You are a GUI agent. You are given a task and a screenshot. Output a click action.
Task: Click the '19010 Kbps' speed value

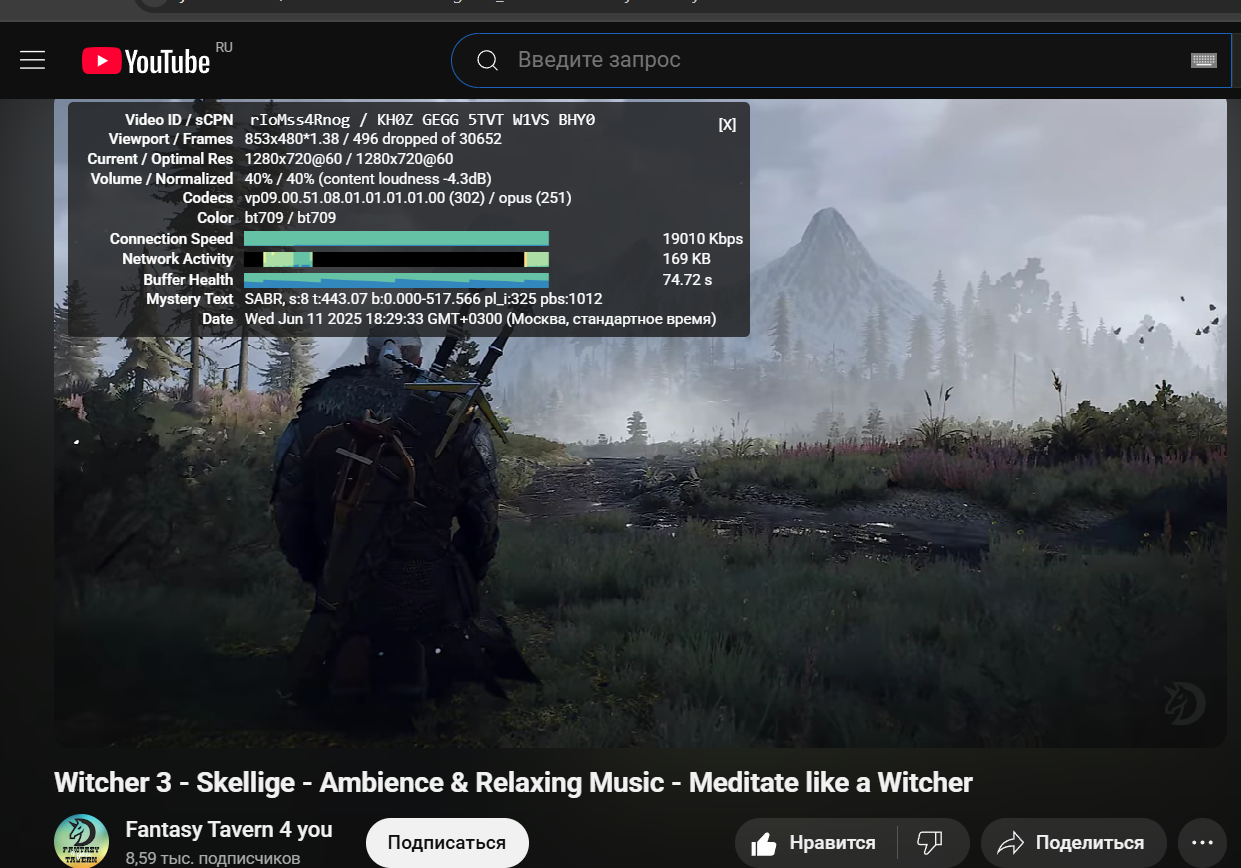[703, 239]
